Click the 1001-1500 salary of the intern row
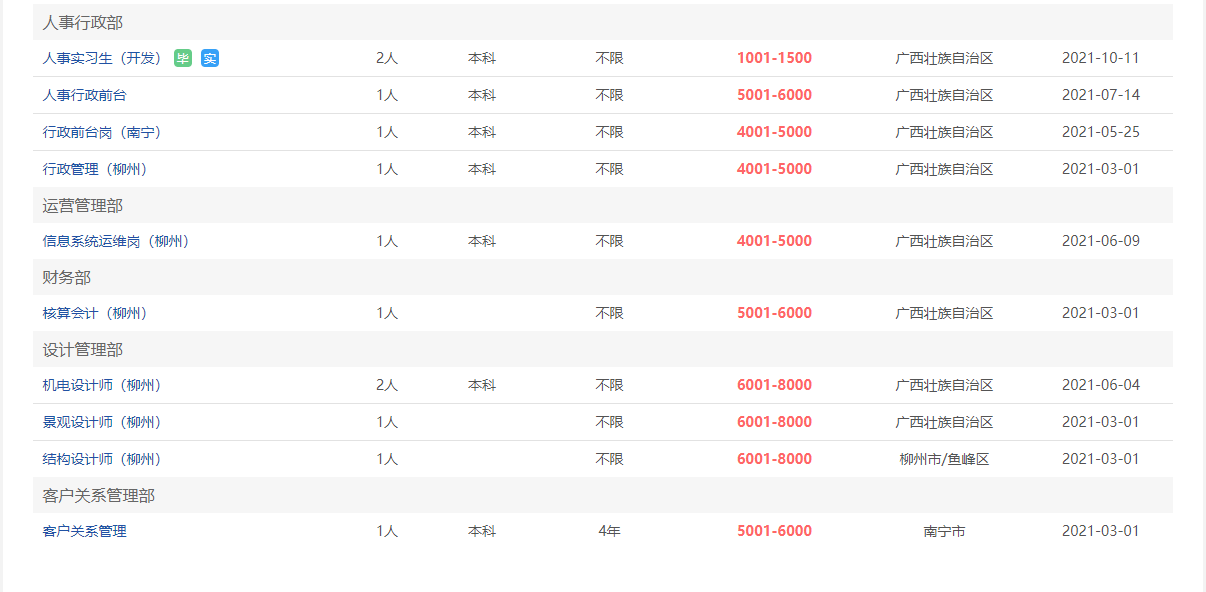Viewport: 1206px width, 592px height. tap(774, 58)
